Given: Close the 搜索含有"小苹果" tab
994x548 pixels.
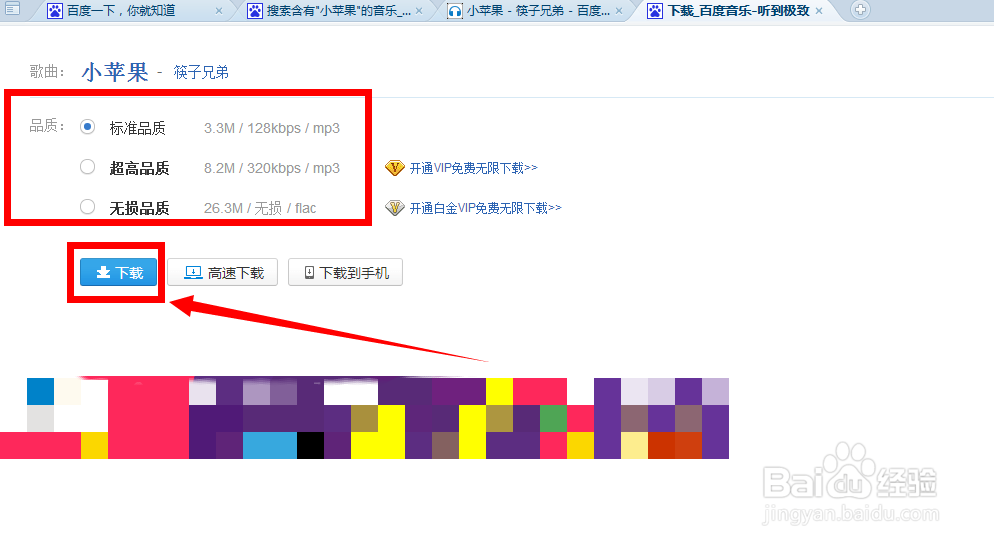Looking at the screenshot, I should coord(419,11).
